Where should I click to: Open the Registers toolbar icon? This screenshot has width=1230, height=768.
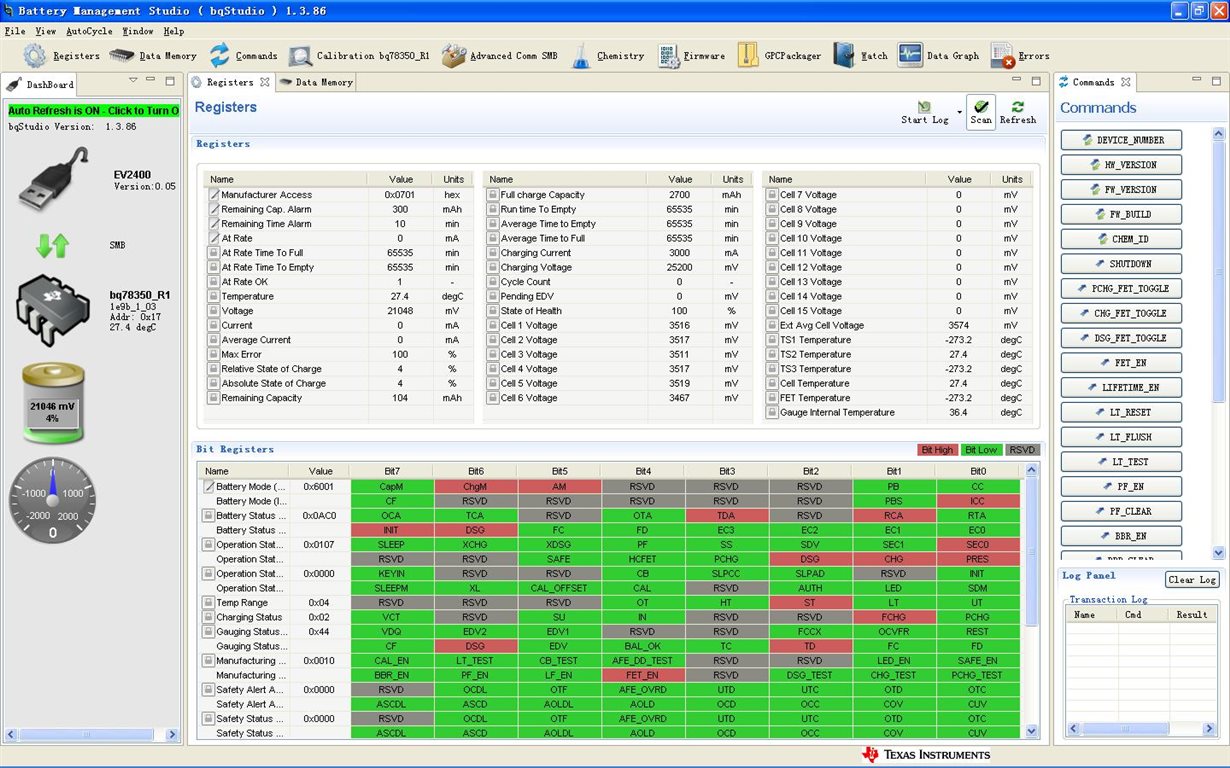point(35,56)
